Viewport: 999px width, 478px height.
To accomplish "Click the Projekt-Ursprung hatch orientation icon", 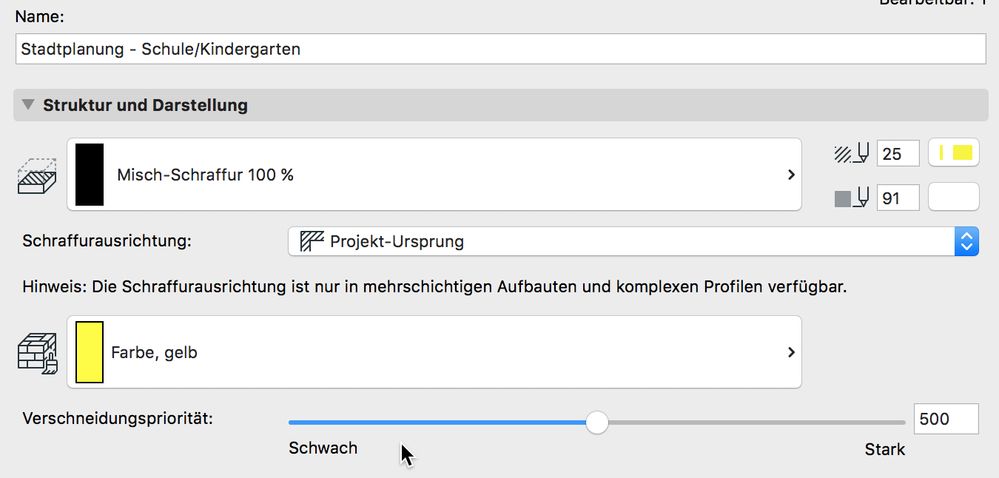I will click(312, 241).
